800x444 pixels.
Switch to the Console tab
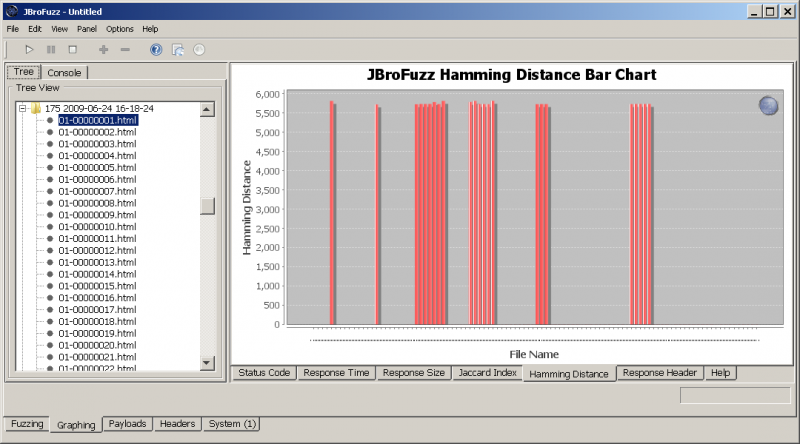coord(64,72)
